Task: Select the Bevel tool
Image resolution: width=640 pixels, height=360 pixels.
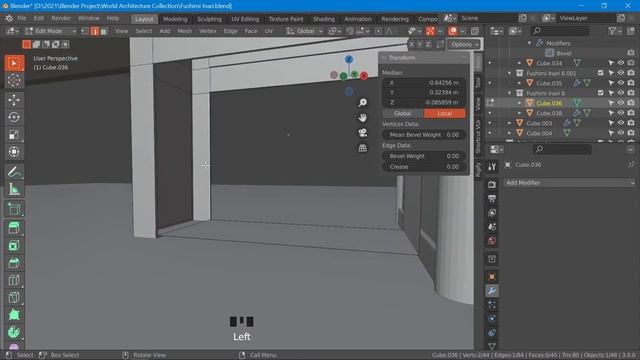Action: [14, 262]
